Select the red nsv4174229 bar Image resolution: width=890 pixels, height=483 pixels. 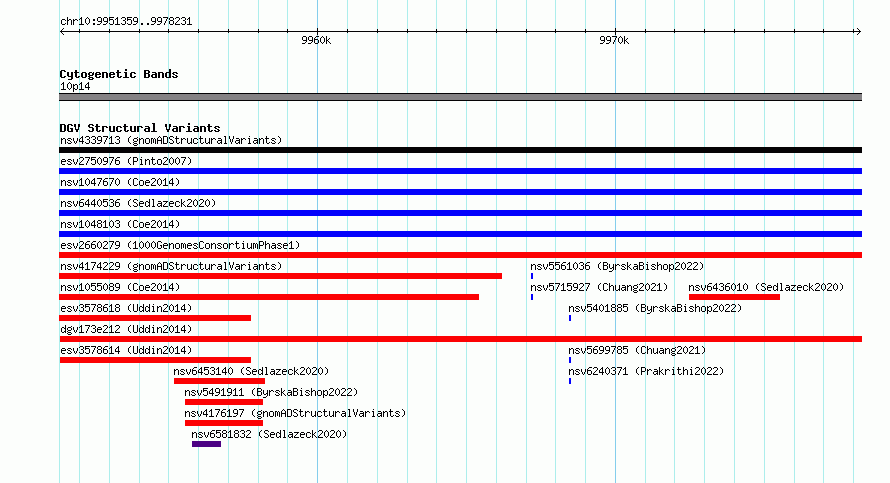click(280, 276)
